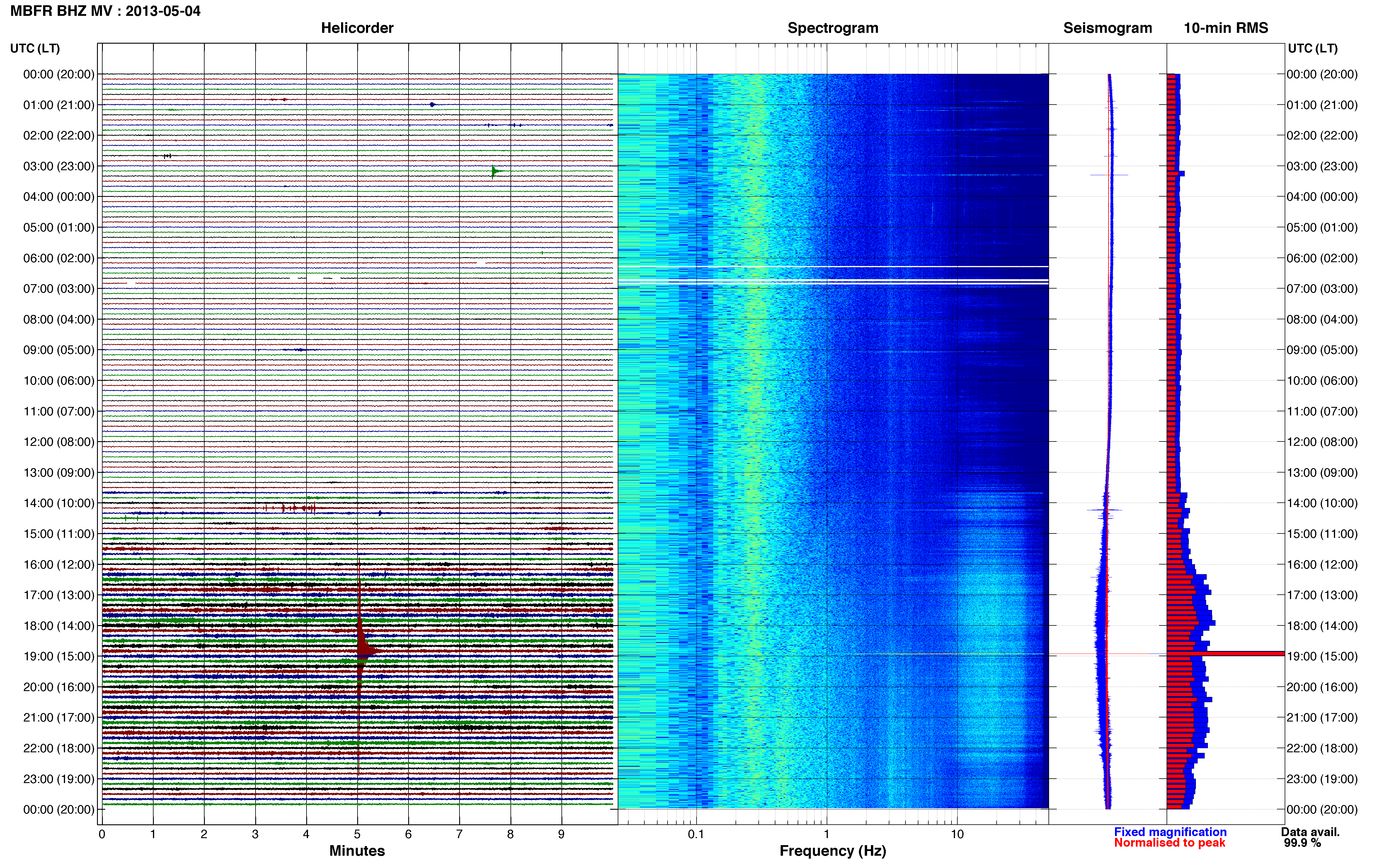Click the black event marks before 03:00 trace
This screenshot has height=868, width=1389.
(167, 156)
